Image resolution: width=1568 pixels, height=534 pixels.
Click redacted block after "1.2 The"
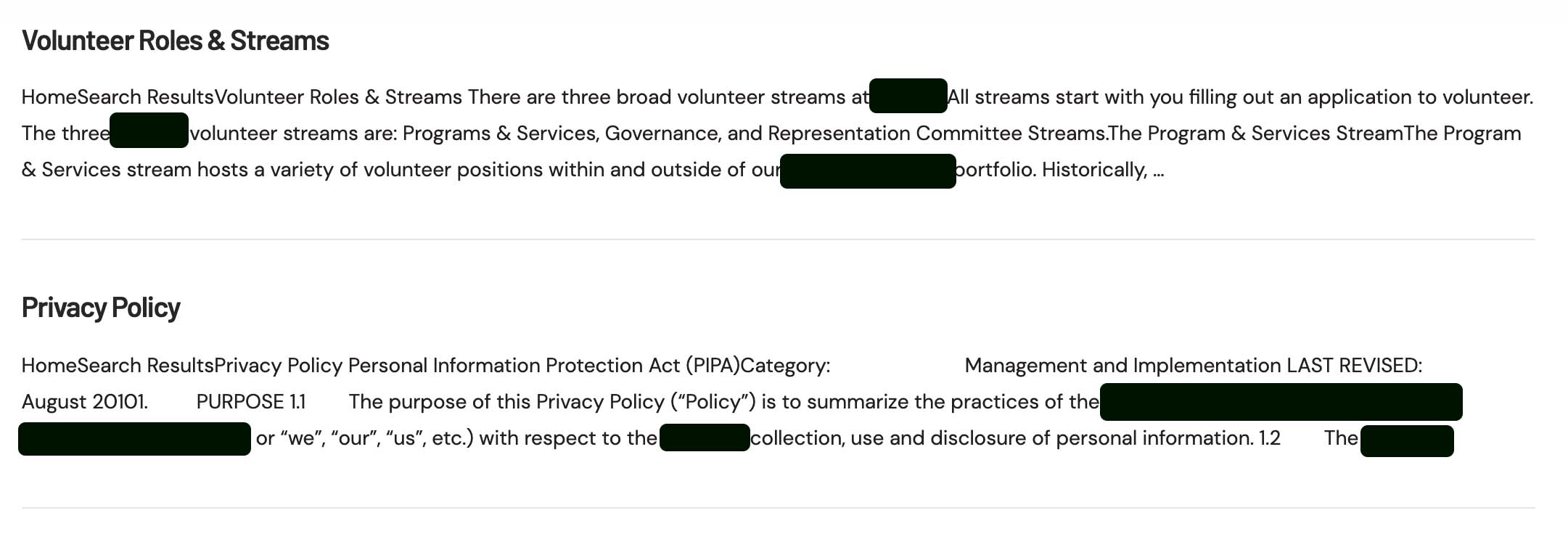1406,441
